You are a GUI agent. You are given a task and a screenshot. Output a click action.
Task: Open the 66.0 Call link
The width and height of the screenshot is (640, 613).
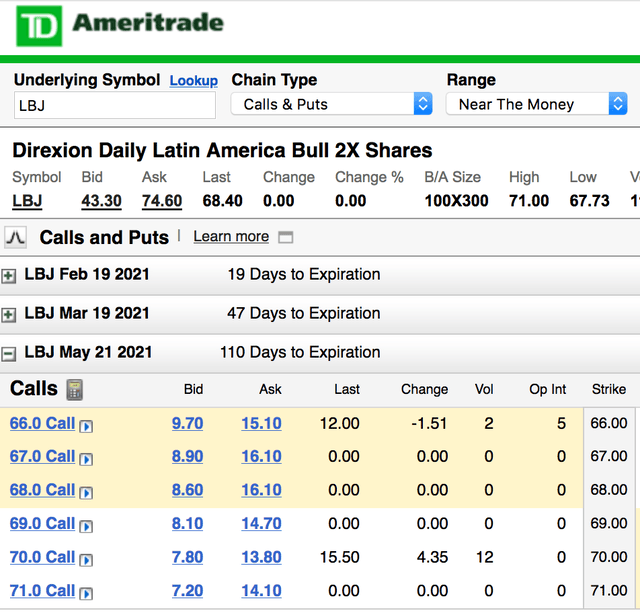42,423
